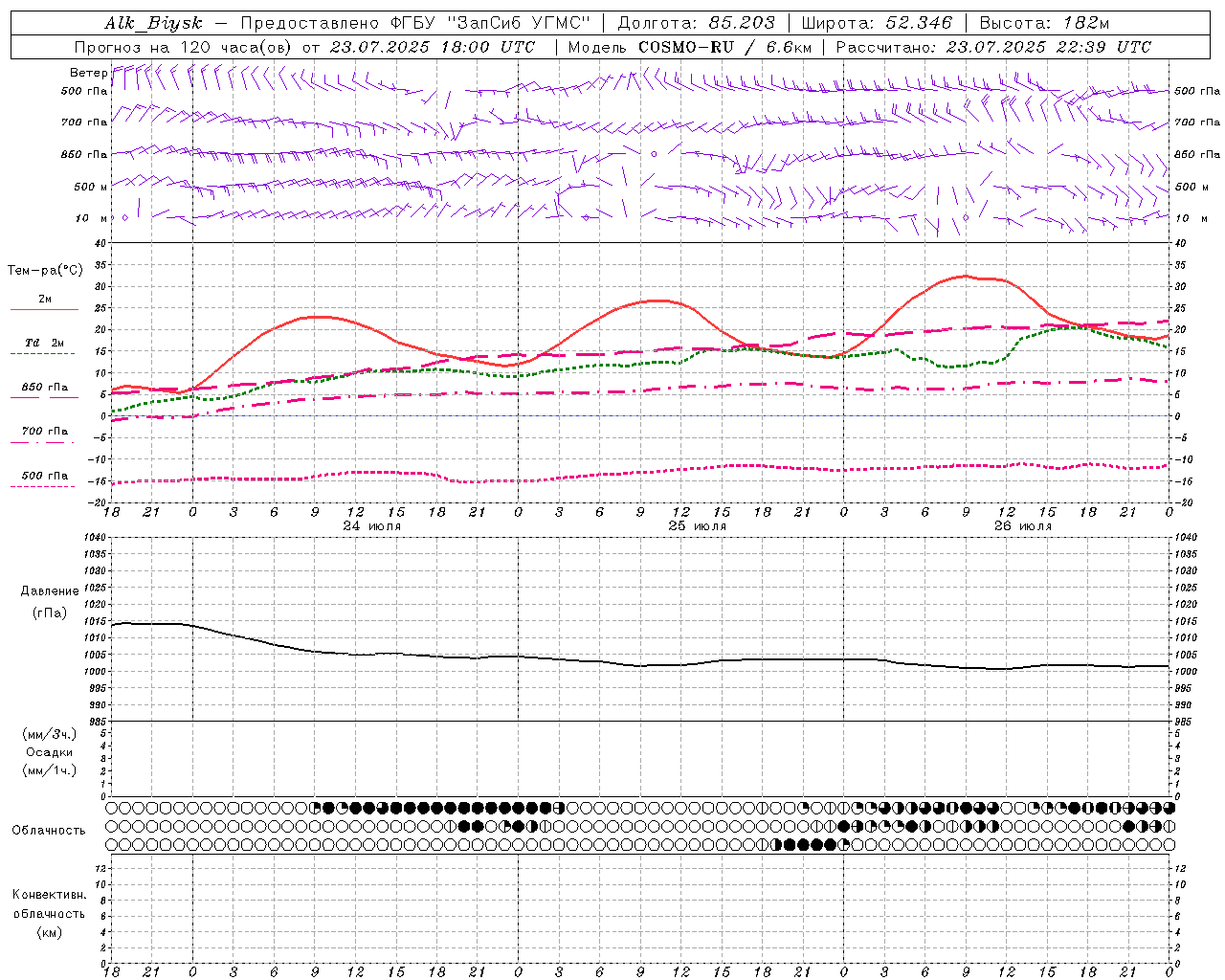Click the Td 2м dew point legend label

[45, 343]
